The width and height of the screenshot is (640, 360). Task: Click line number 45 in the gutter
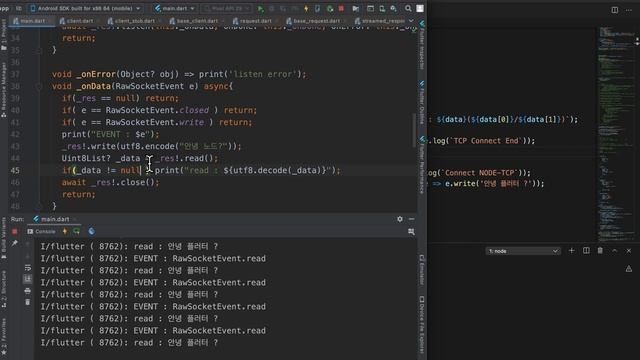15,171
